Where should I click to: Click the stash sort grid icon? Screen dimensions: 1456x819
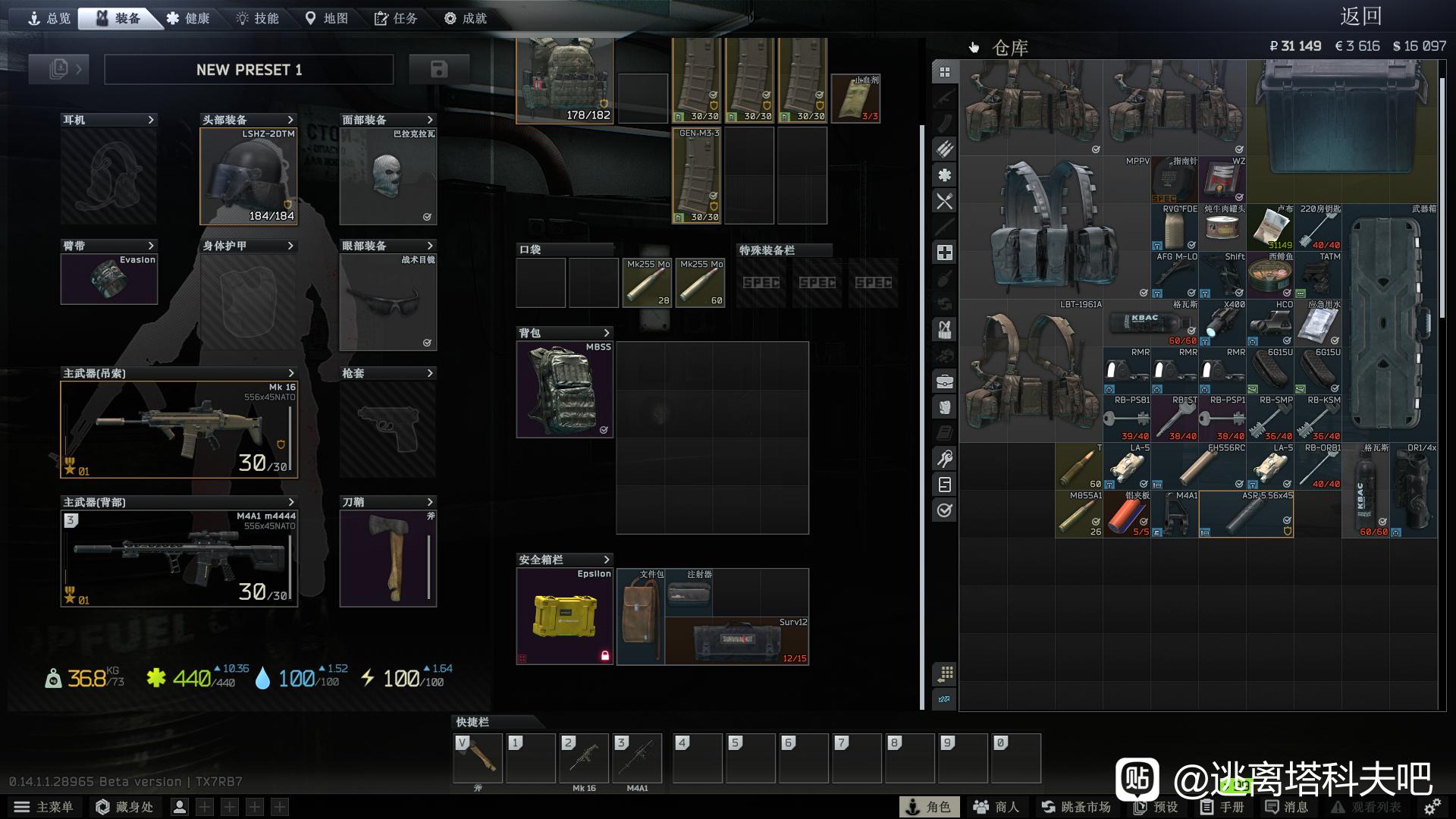coord(945,673)
